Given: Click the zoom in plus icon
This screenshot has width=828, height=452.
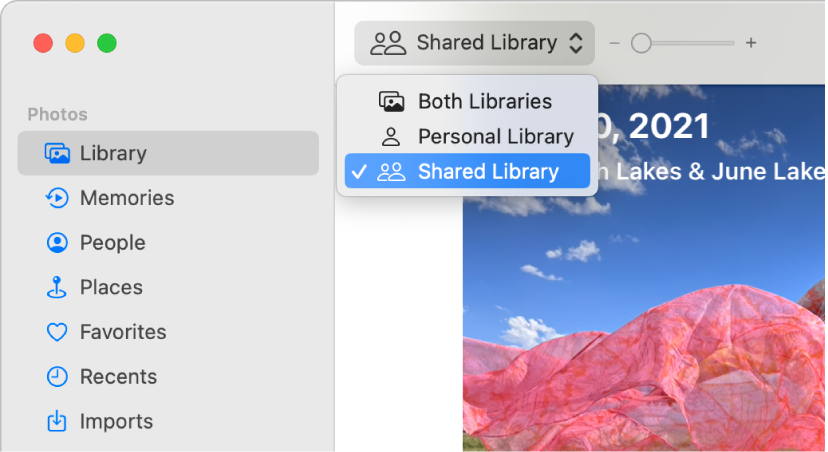Looking at the screenshot, I should [751, 43].
